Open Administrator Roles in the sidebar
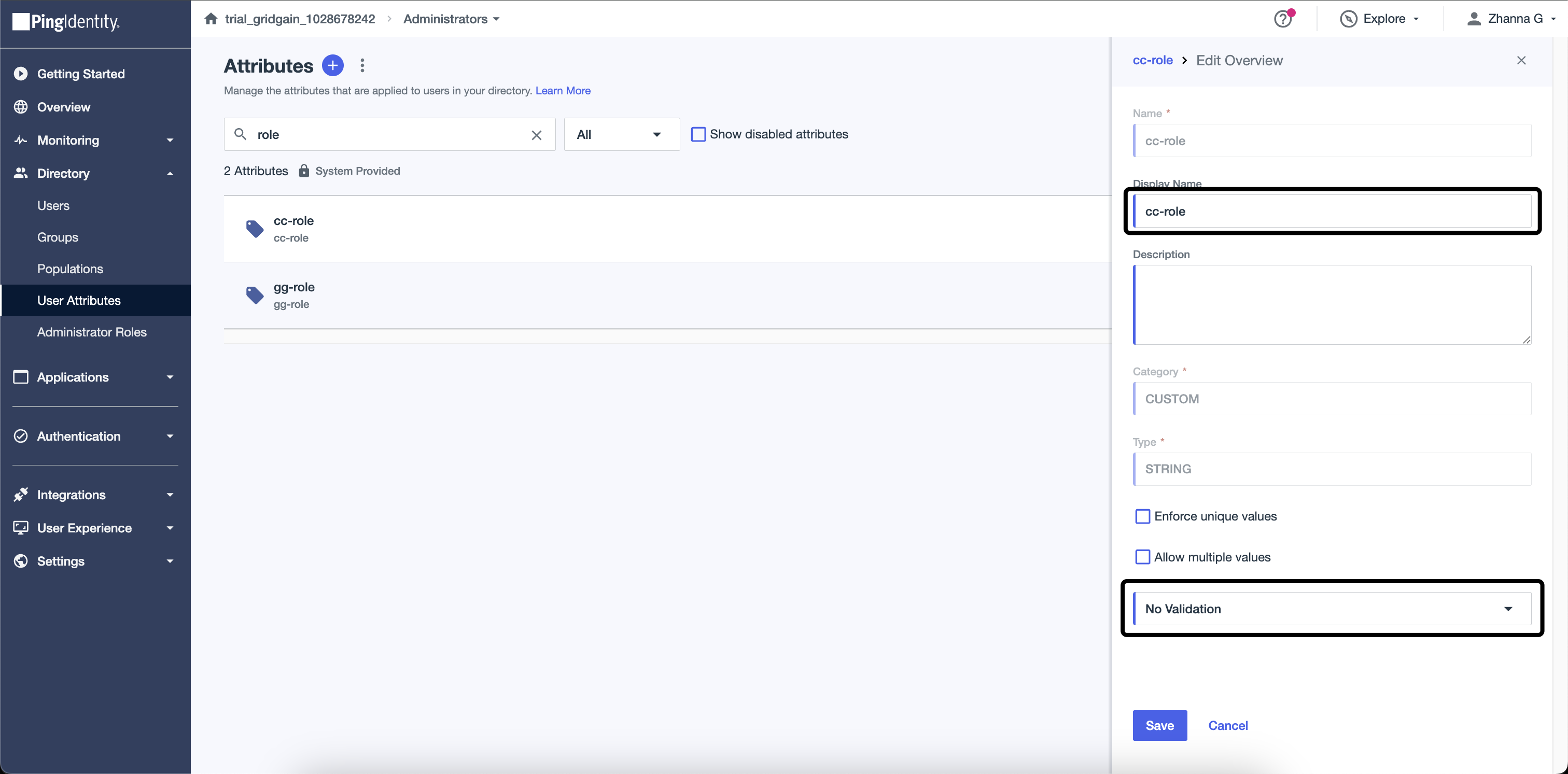This screenshot has width=1568, height=774. pyautogui.click(x=92, y=332)
